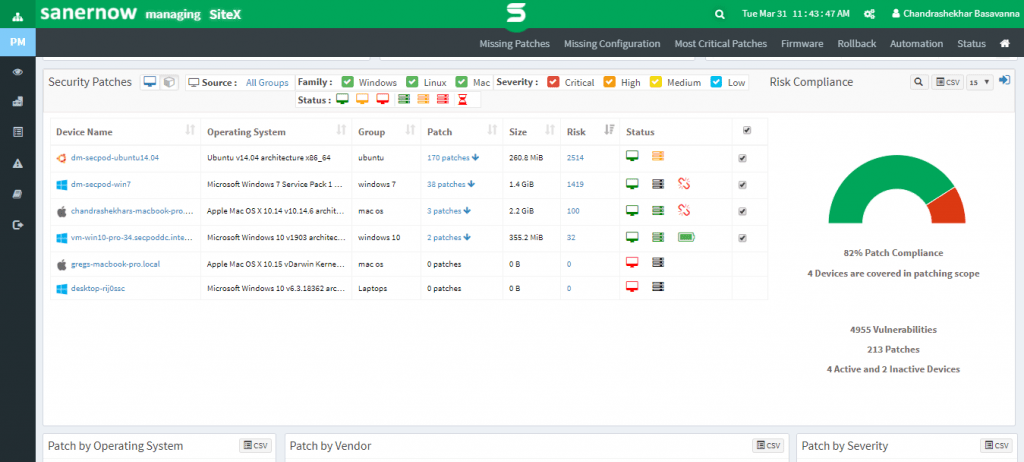This screenshot has height=462, width=1024.
Task: Select the monitor device view icon beside Security Patches
Action: point(151,82)
